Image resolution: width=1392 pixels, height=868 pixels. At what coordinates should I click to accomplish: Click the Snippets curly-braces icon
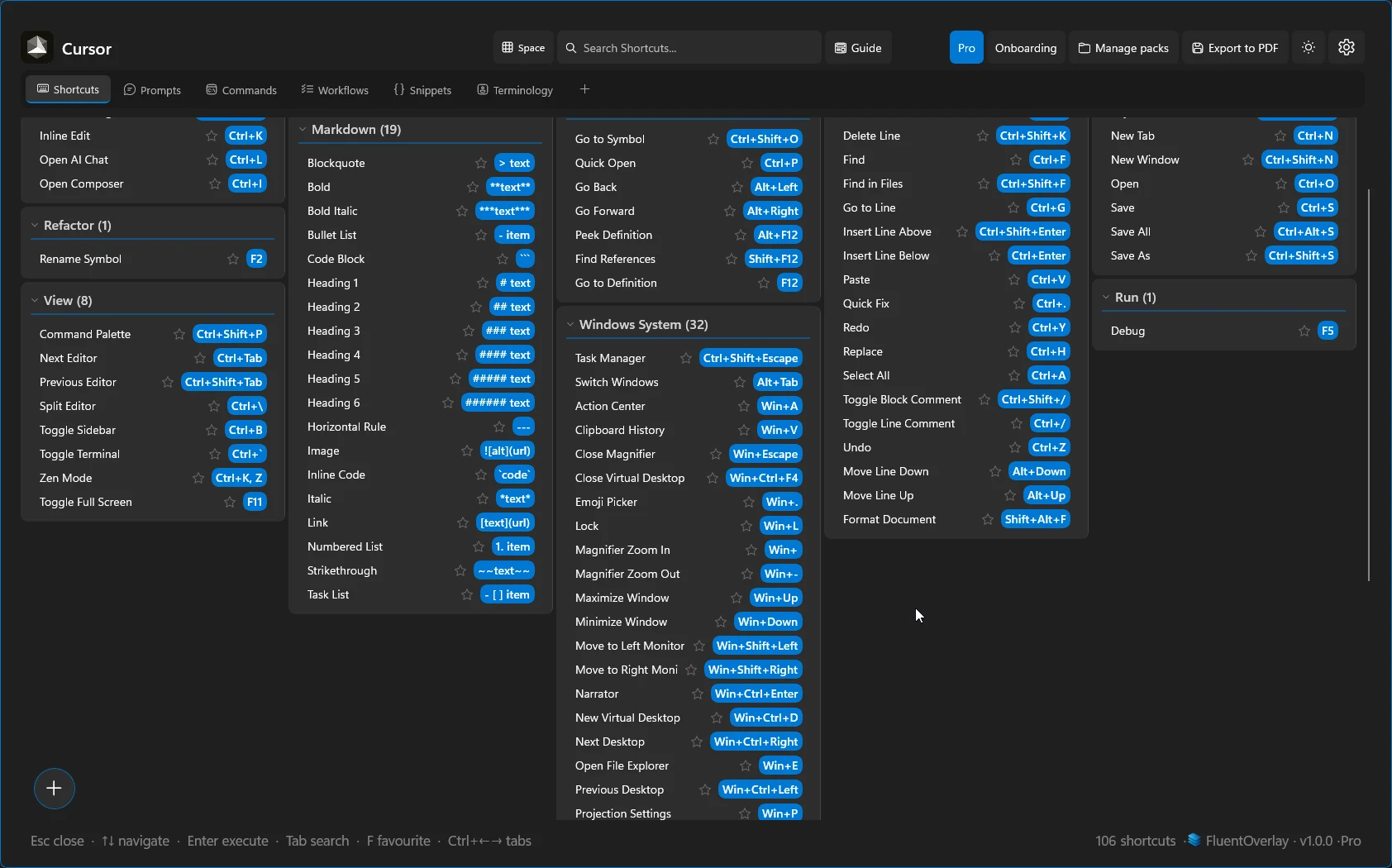(x=399, y=89)
